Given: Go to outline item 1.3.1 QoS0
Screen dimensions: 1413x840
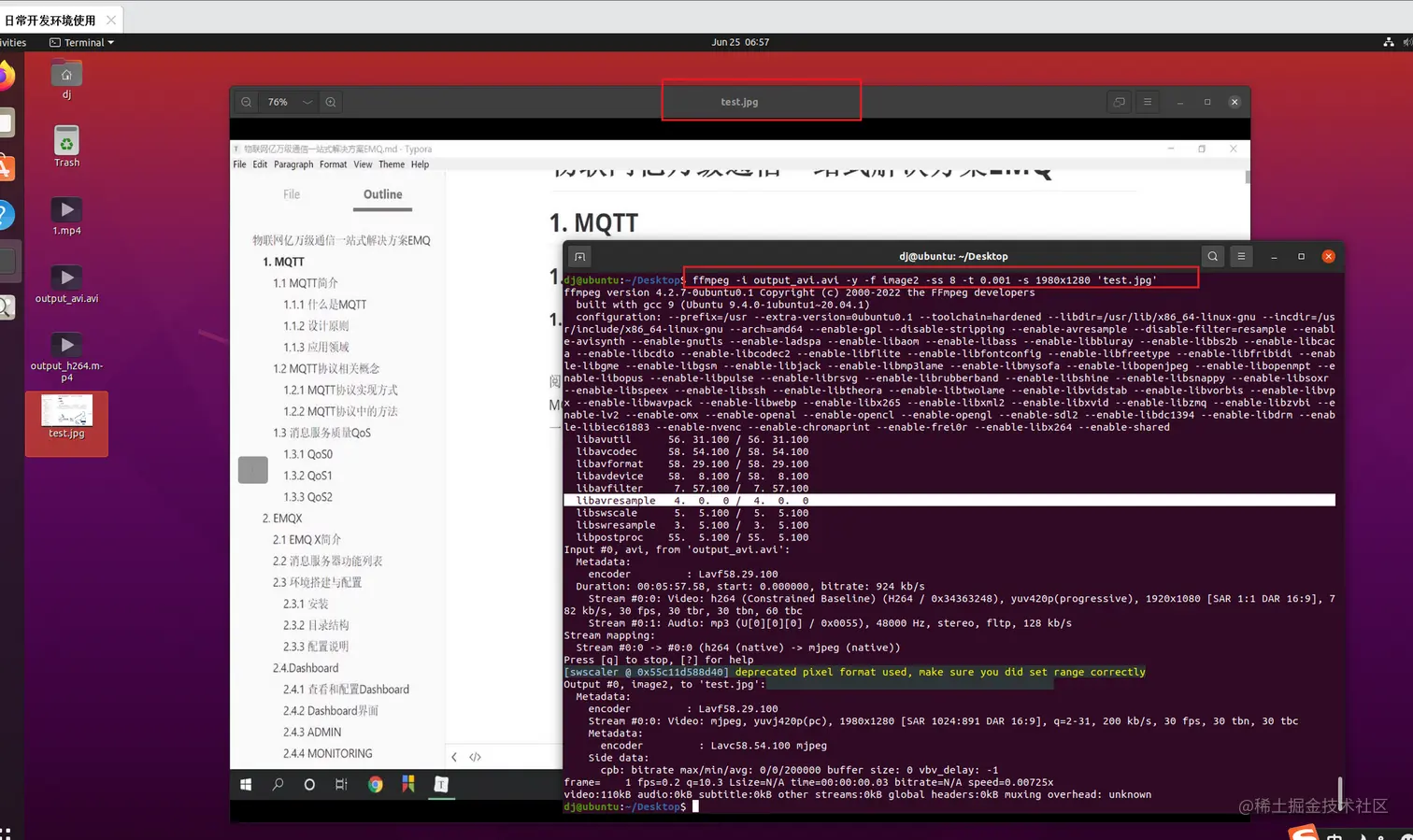Looking at the screenshot, I should (x=307, y=454).
